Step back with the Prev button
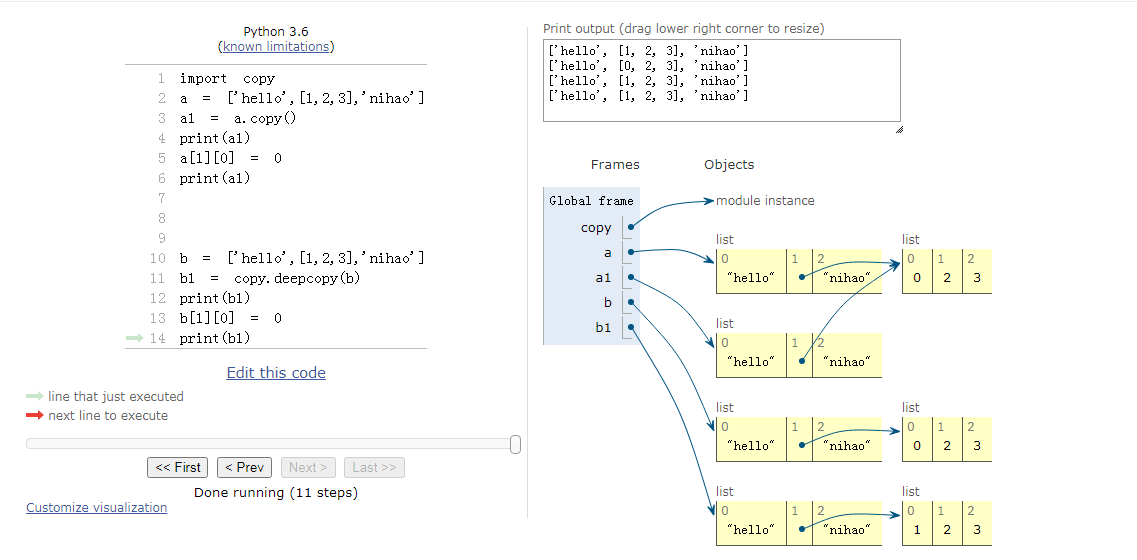 click(244, 467)
